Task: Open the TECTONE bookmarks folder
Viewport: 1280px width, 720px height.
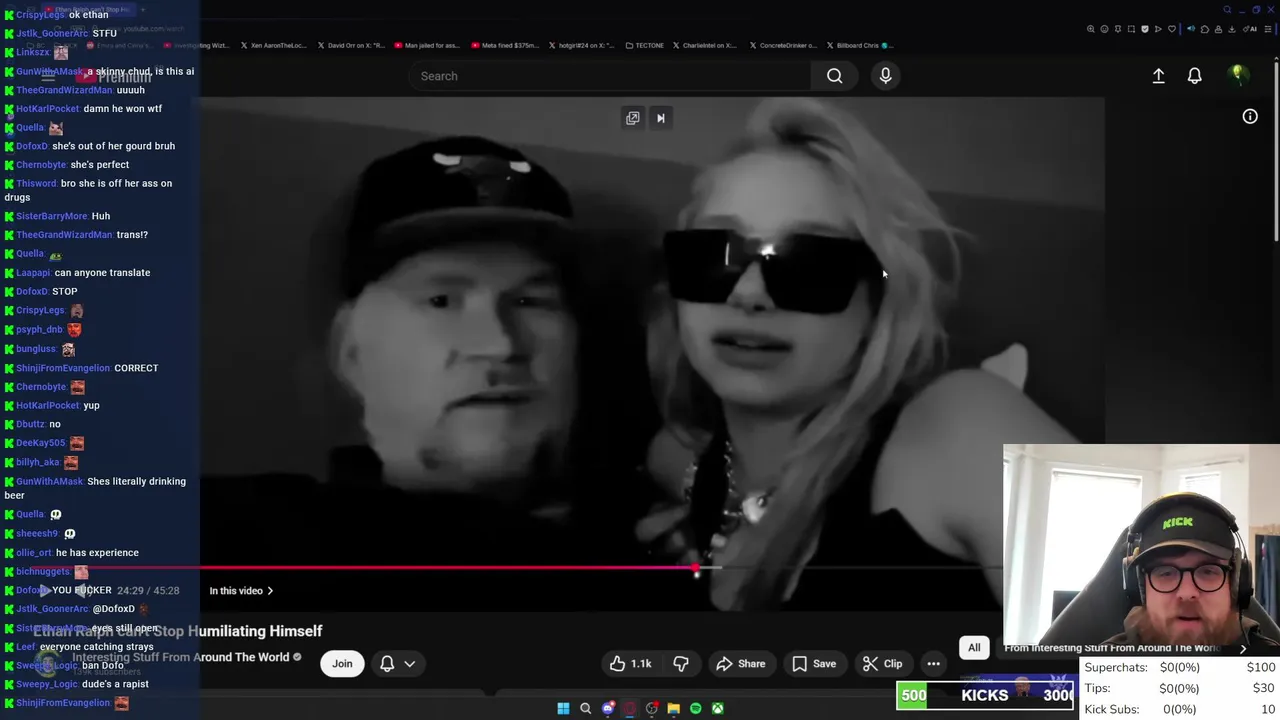Action: pos(644,45)
